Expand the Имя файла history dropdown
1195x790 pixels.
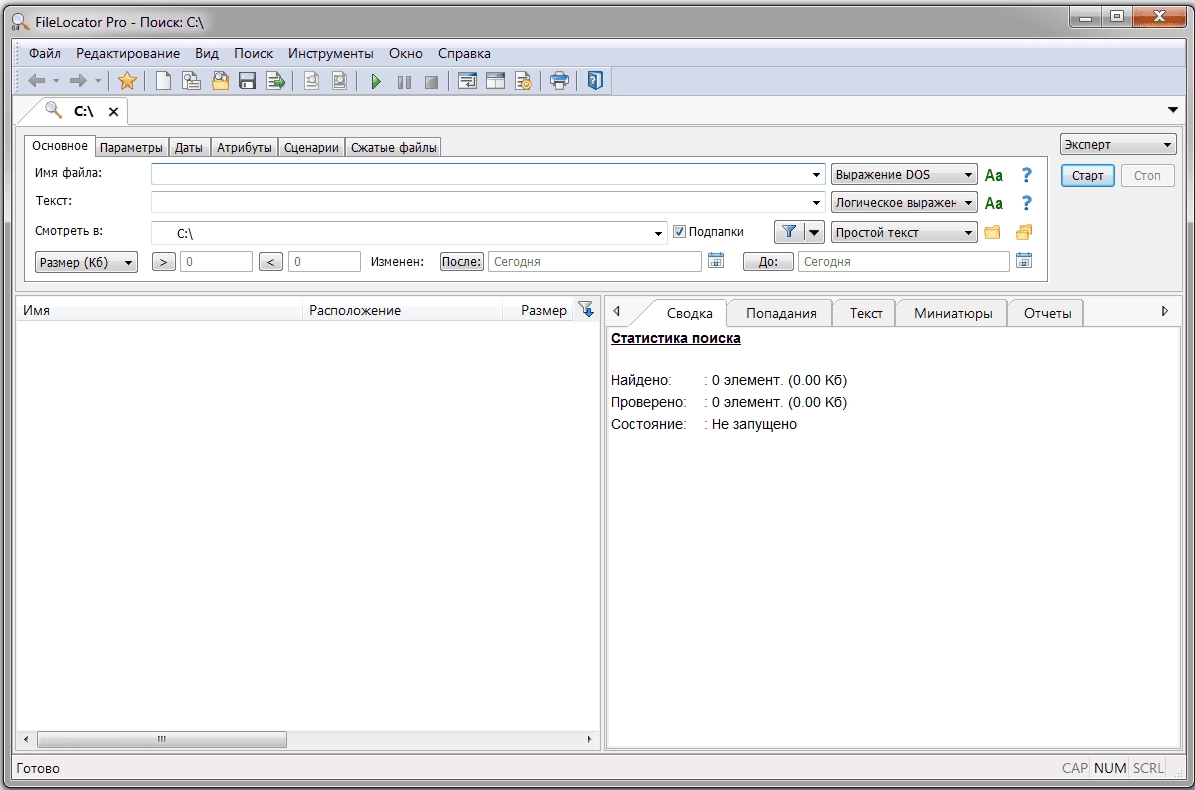tap(816, 175)
